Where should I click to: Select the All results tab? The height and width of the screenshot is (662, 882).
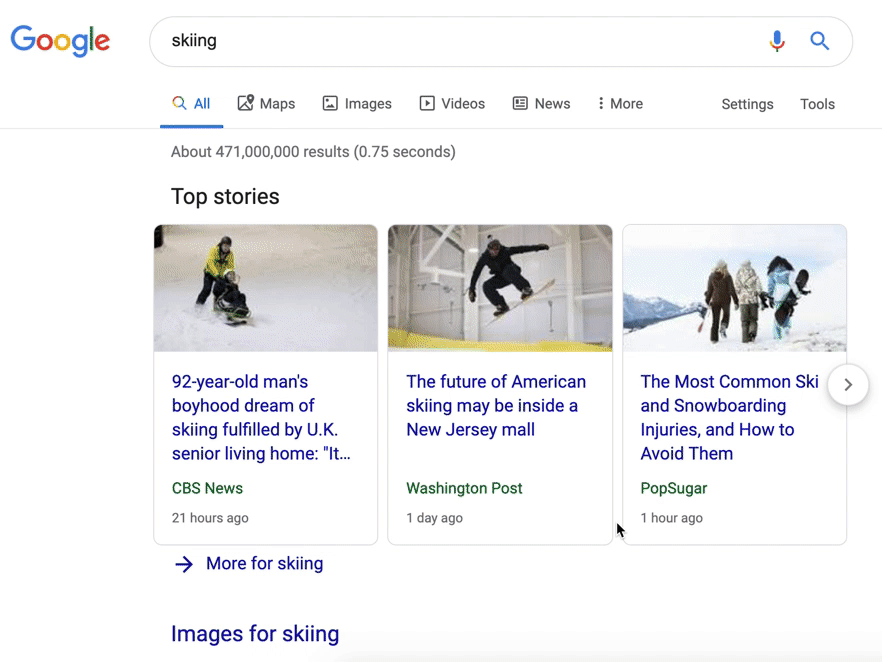(x=191, y=103)
